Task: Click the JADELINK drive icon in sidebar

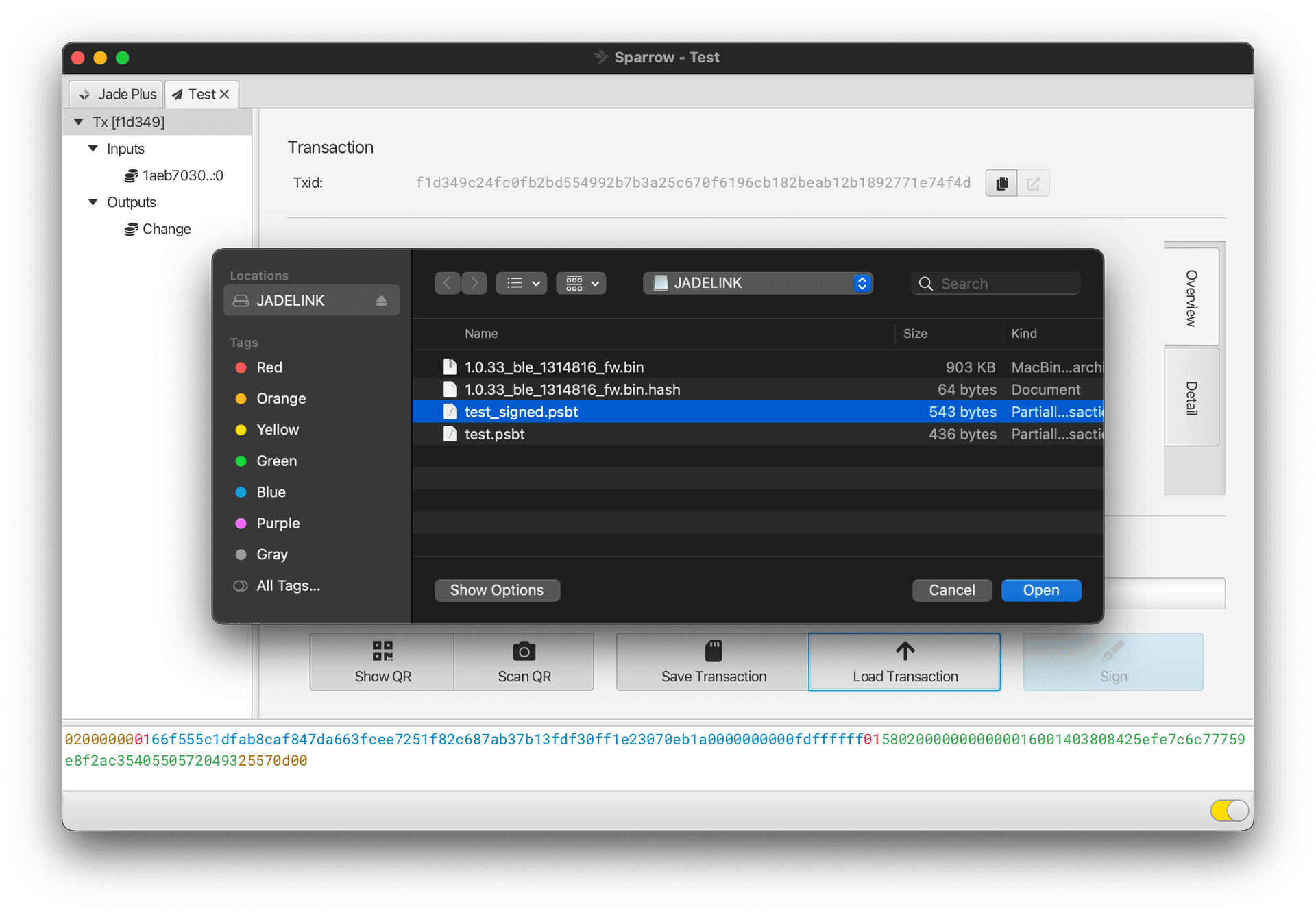Action: [x=241, y=301]
